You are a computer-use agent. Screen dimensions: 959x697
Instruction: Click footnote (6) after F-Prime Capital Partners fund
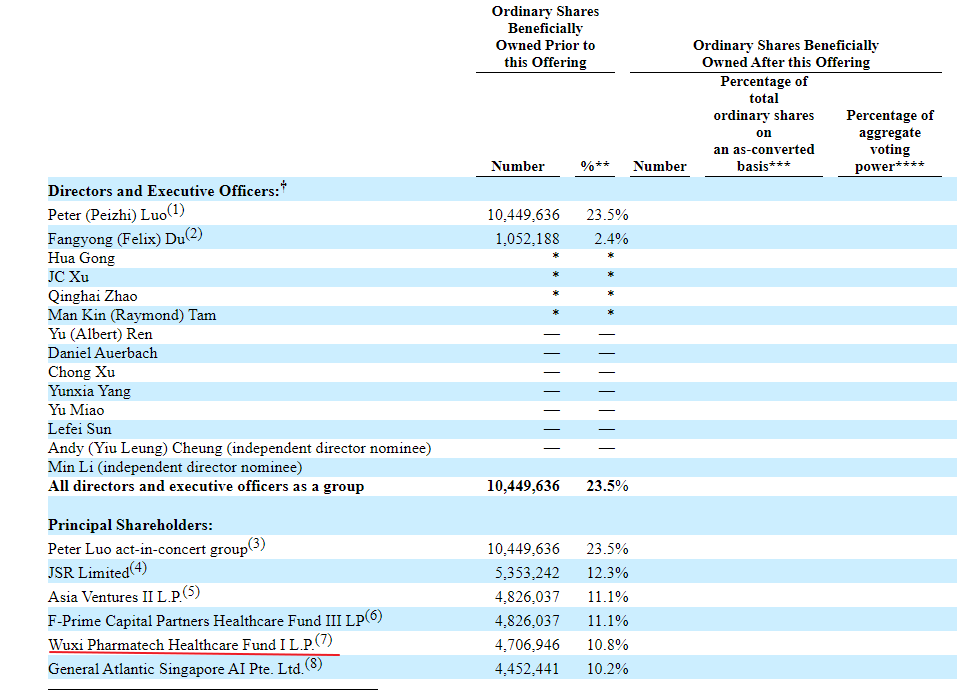pos(374,616)
